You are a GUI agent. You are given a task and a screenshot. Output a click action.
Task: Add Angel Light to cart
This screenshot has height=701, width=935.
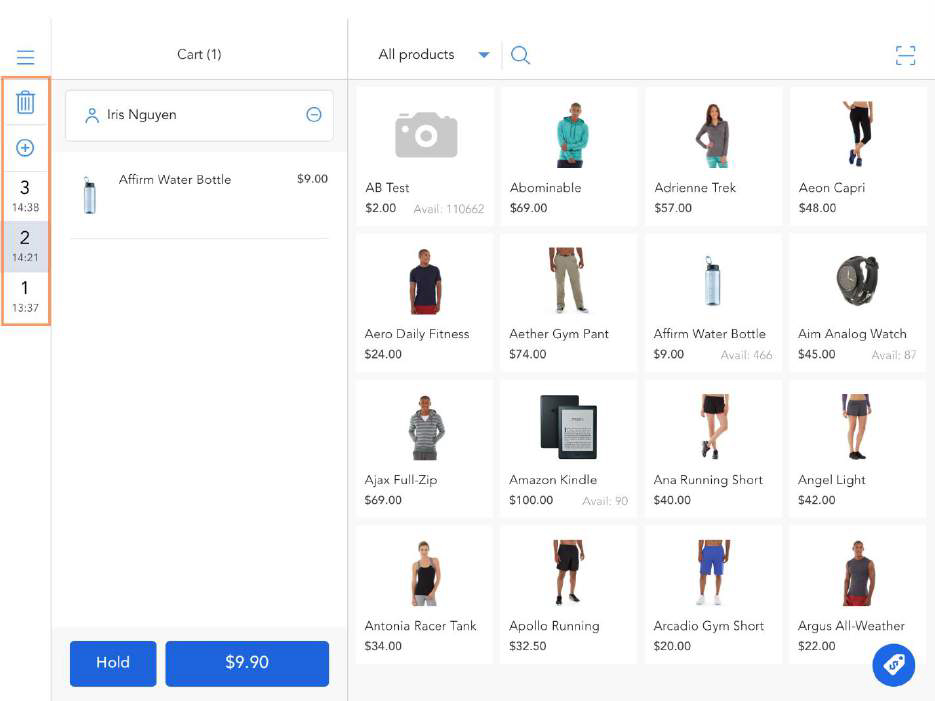[858, 449]
